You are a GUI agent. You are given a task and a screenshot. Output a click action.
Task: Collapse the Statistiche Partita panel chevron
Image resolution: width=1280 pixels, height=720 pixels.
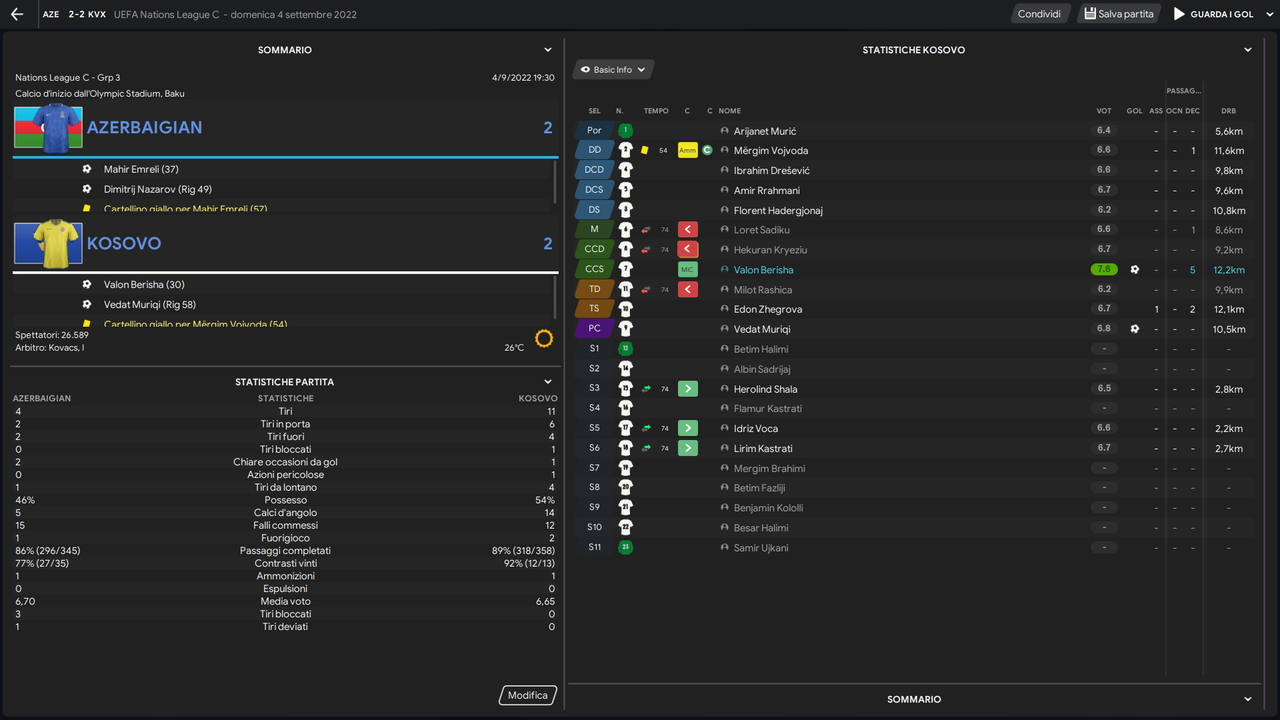tap(548, 382)
